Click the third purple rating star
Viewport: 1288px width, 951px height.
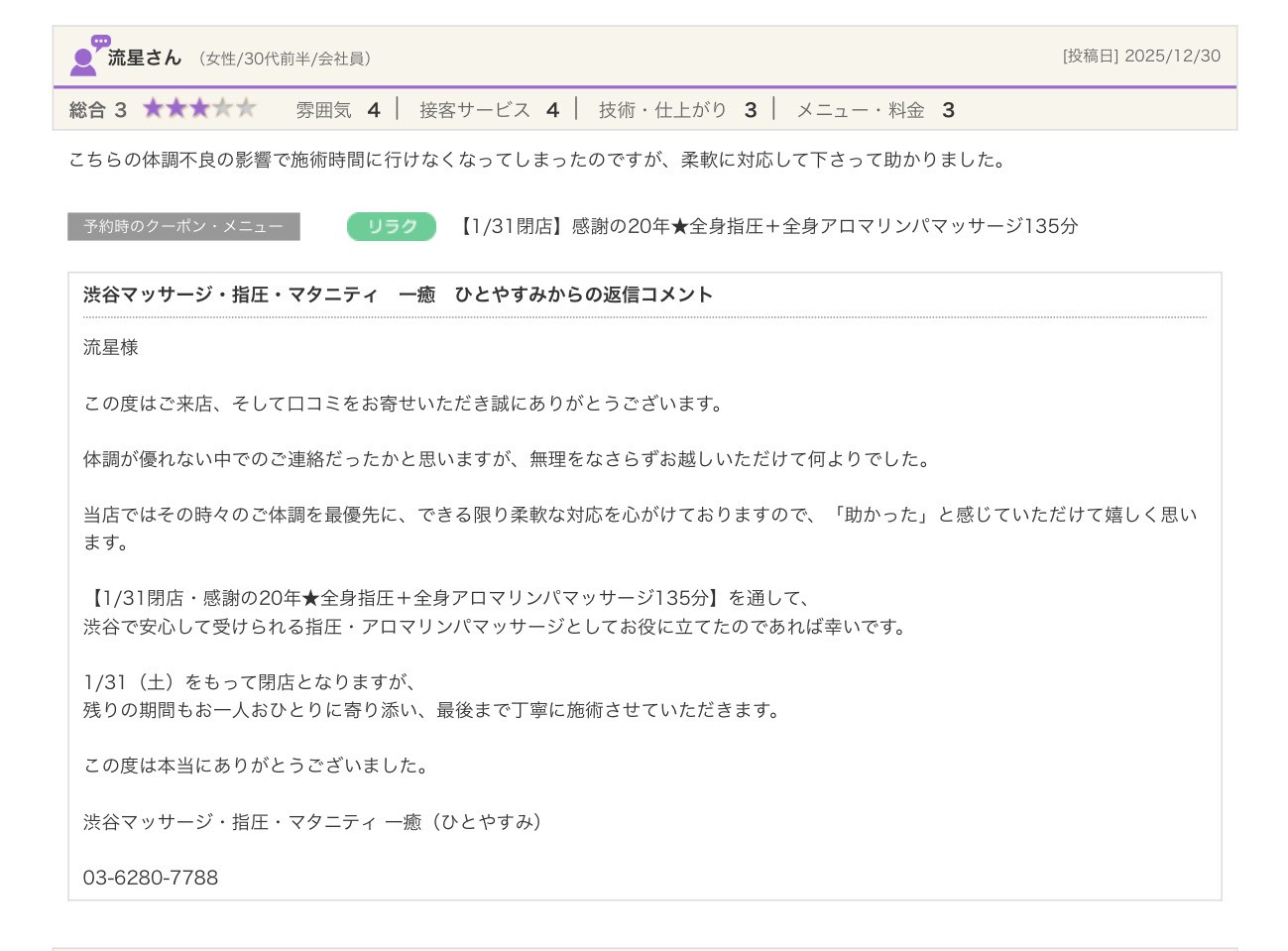pyautogui.click(x=199, y=108)
